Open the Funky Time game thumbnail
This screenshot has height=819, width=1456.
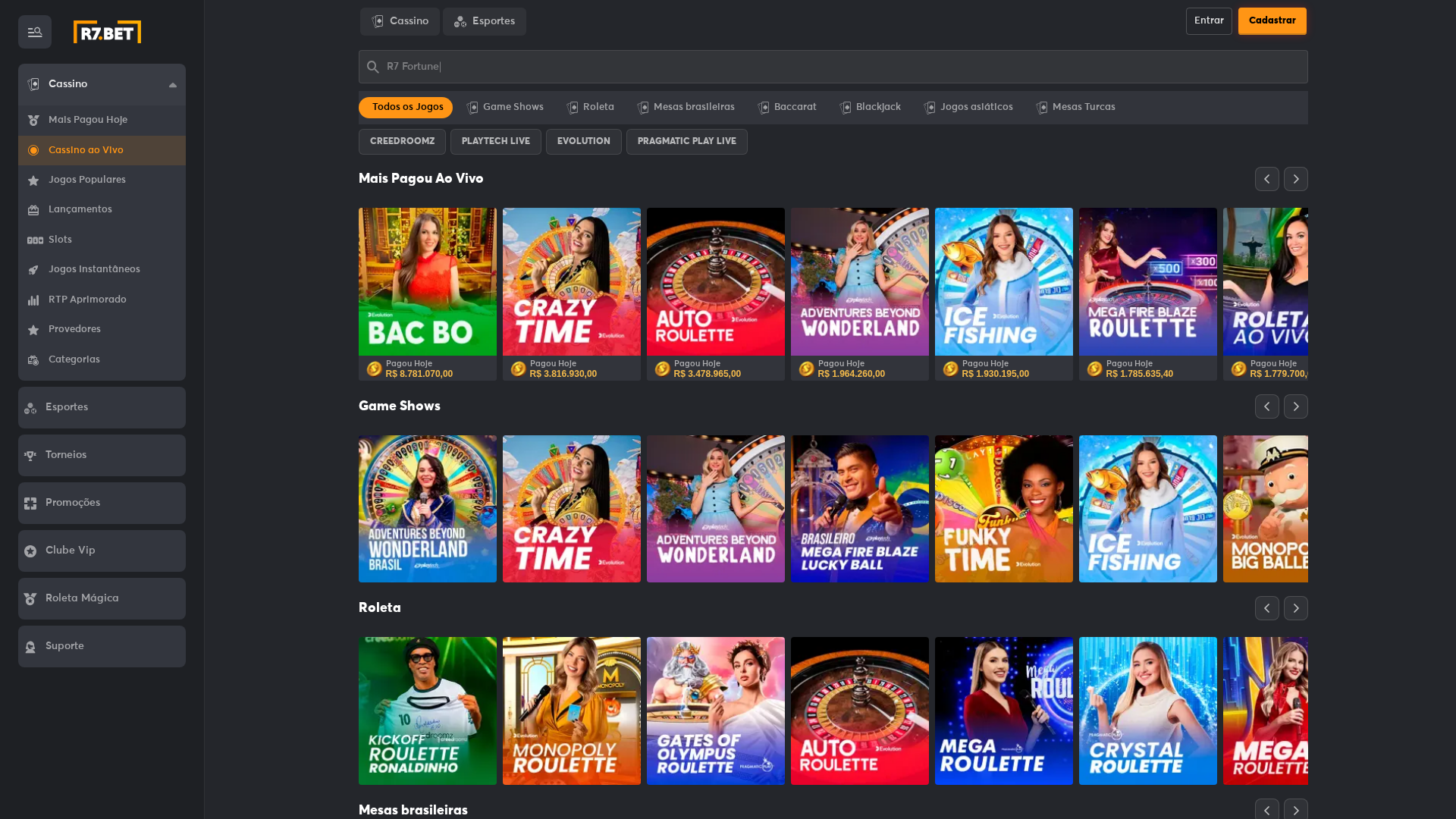click(1004, 509)
